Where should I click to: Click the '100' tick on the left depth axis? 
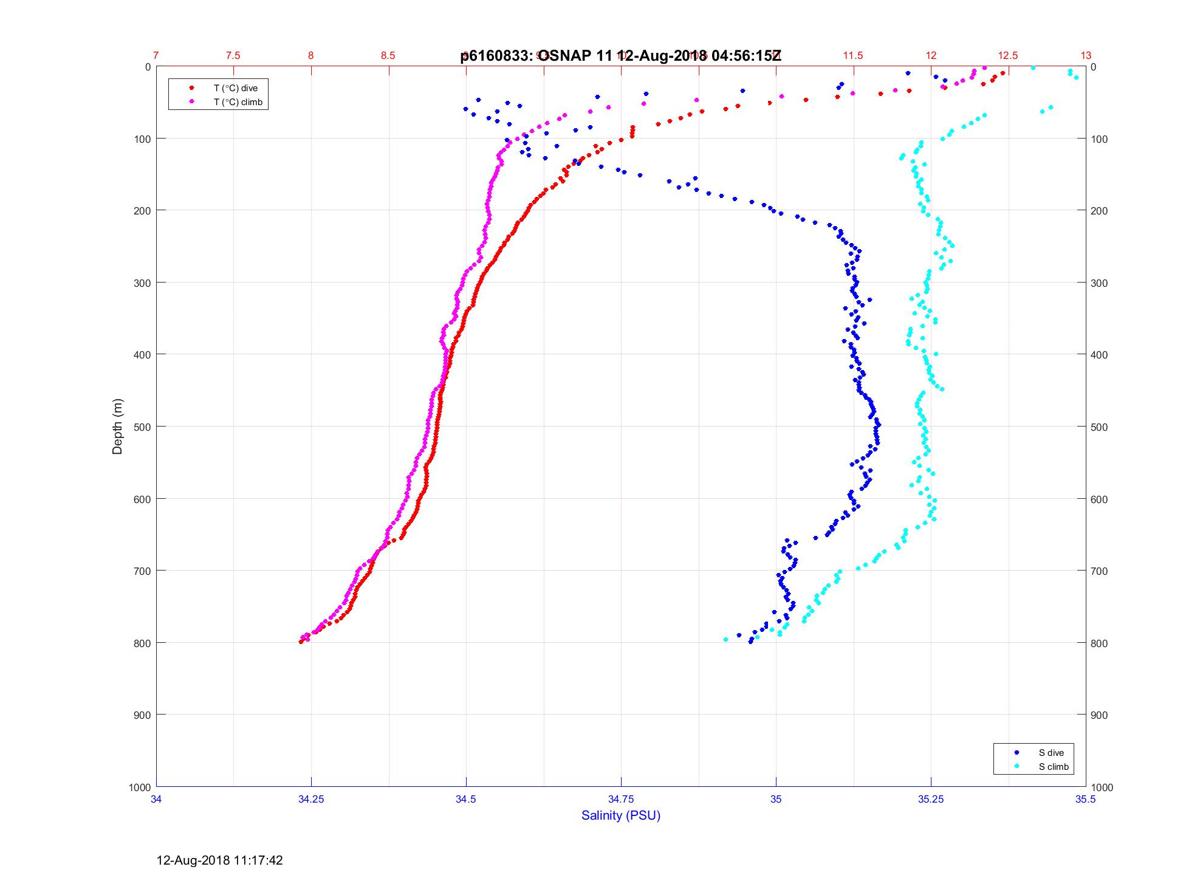(142, 138)
